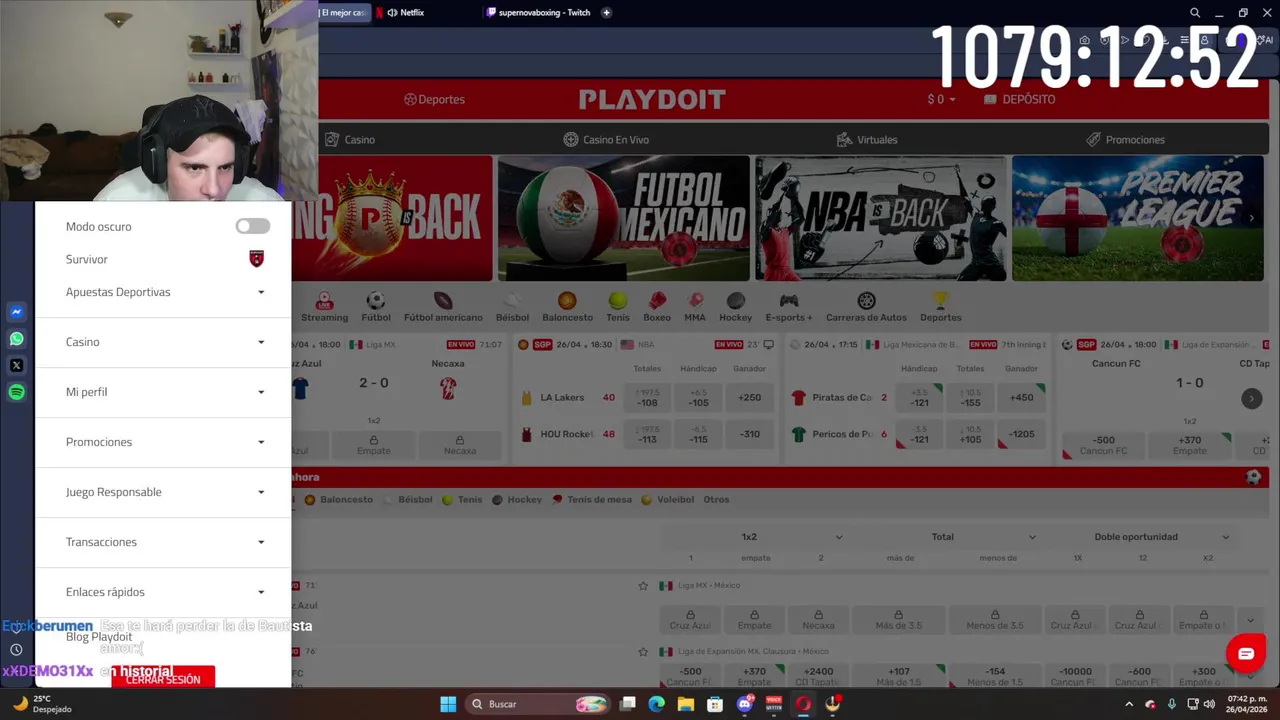The width and height of the screenshot is (1280, 720).
Task: Open the soccer ball icon on live bar
Action: coord(1253,478)
